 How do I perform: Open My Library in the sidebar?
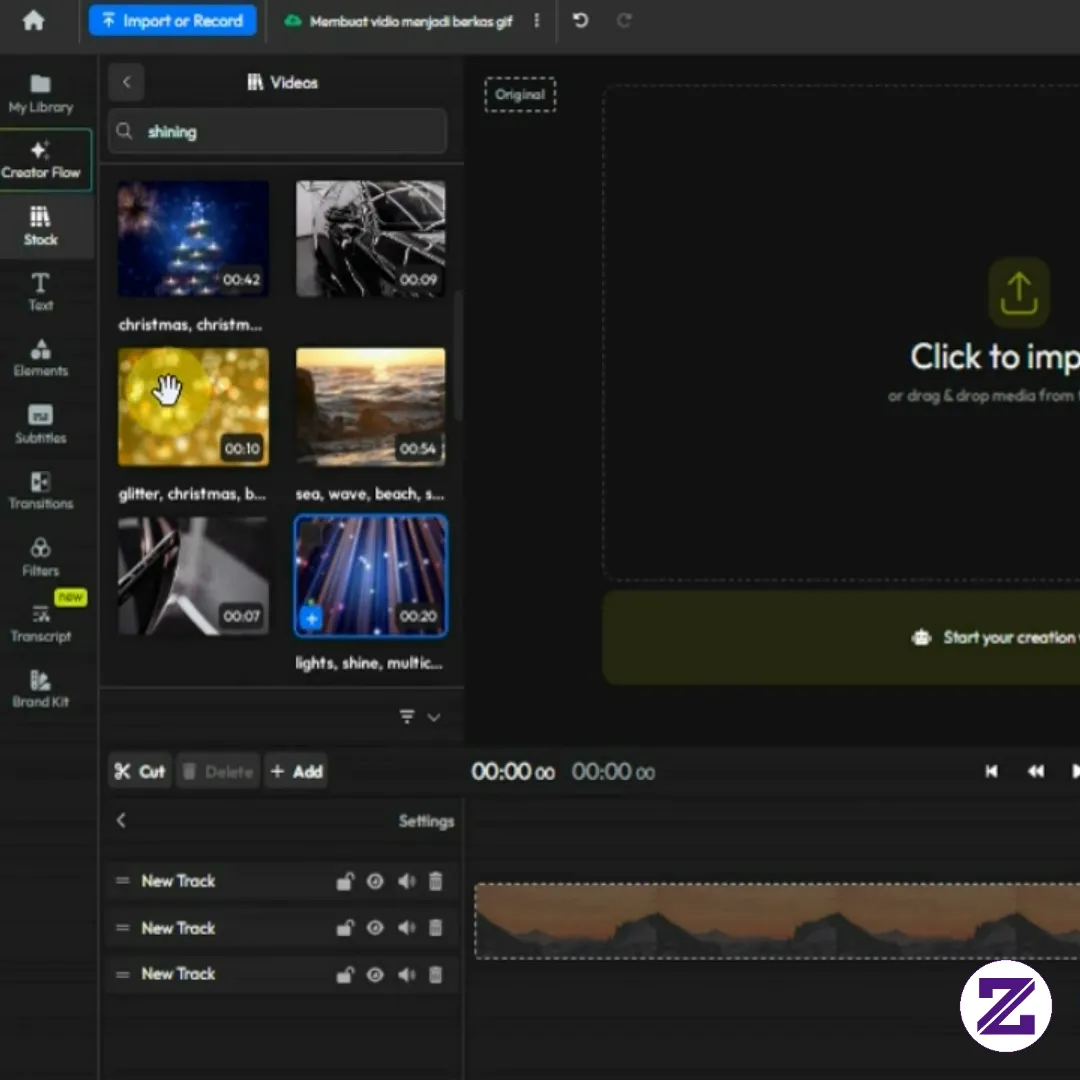(x=41, y=94)
